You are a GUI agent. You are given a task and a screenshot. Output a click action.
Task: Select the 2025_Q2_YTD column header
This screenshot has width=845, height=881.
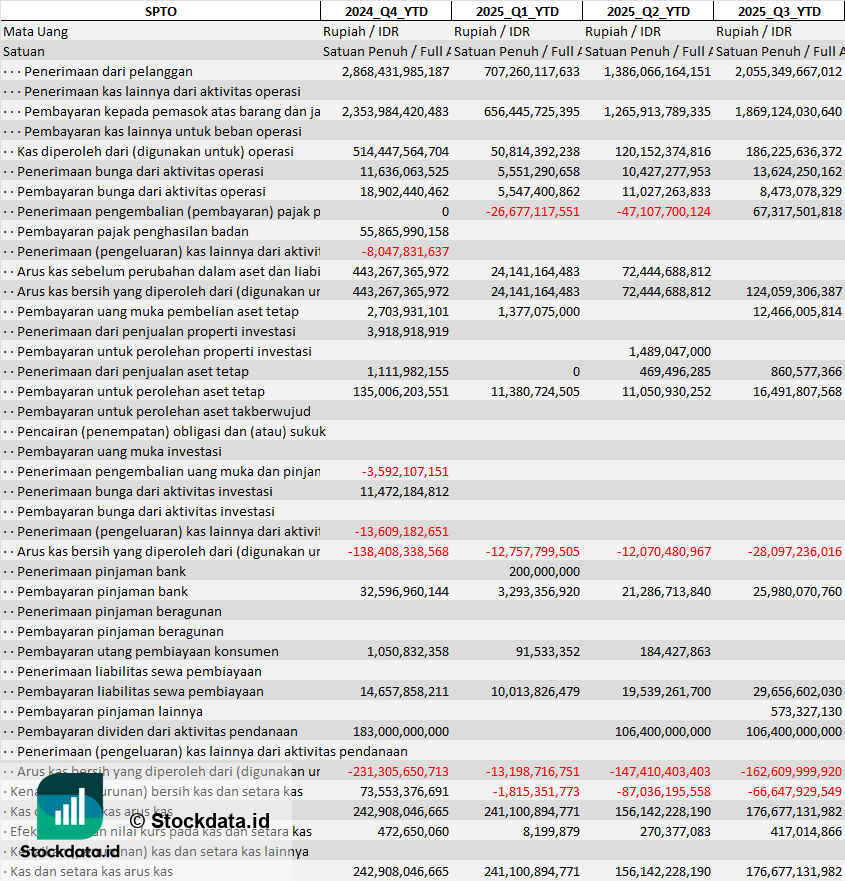[x=648, y=11]
